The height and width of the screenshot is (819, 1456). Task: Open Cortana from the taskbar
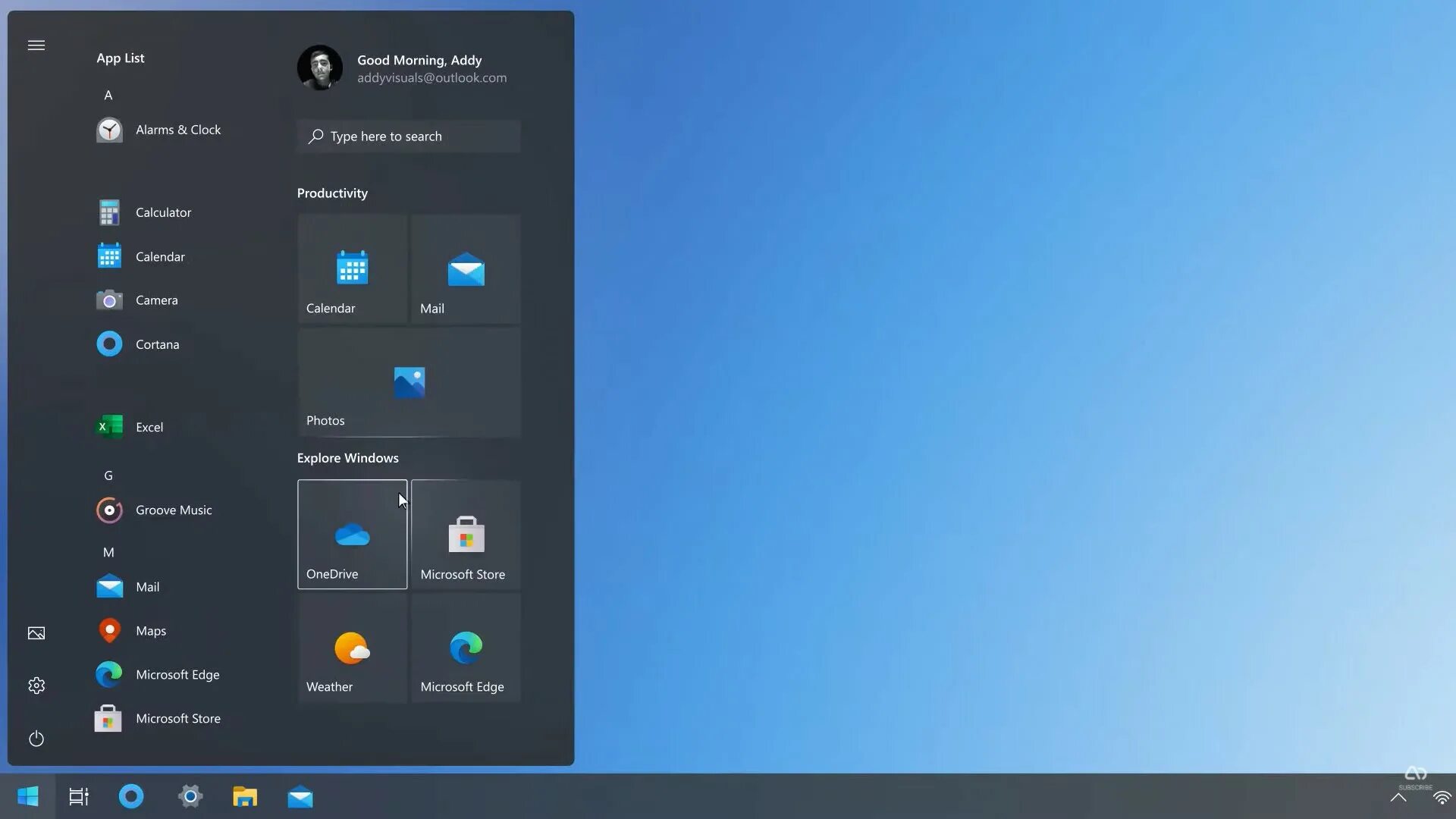tap(131, 796)
